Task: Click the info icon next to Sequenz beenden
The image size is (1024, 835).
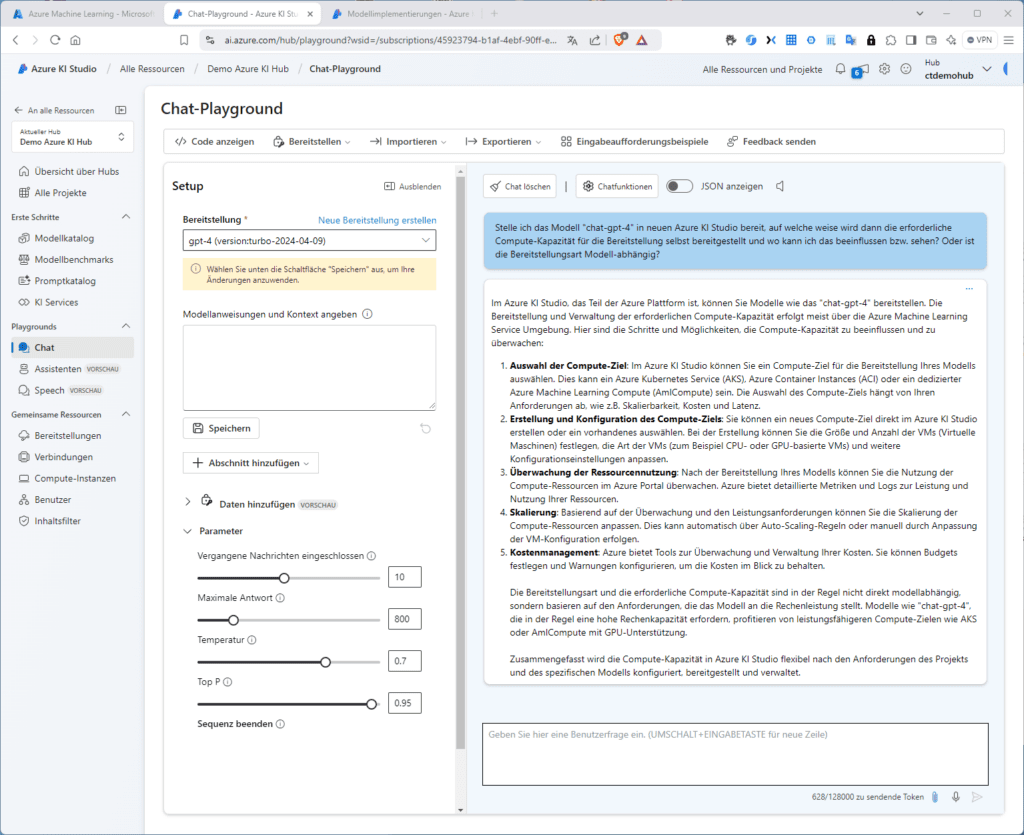Action: 280,724
